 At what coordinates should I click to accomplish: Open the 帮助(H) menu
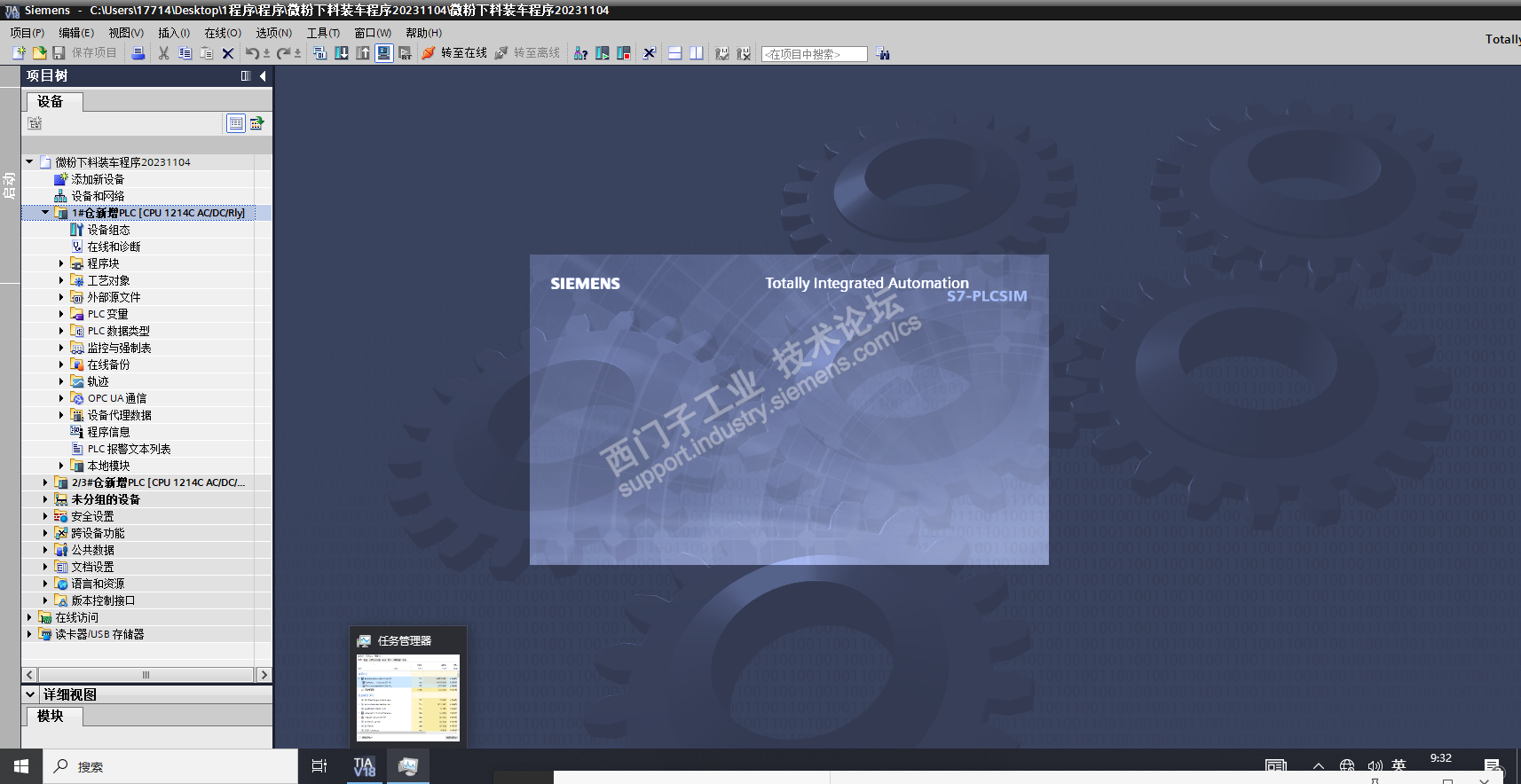click(x=423, y=33)
